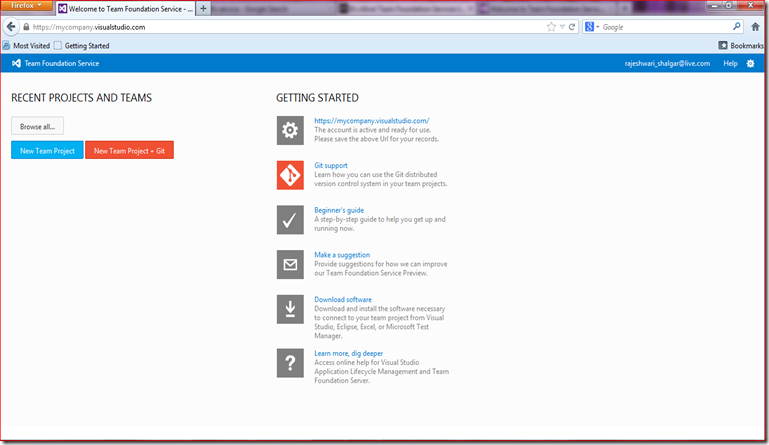This screenshot has width=769, height=445.
Task: Go back with the browser back arrow
Action: (x=11, y=27)
